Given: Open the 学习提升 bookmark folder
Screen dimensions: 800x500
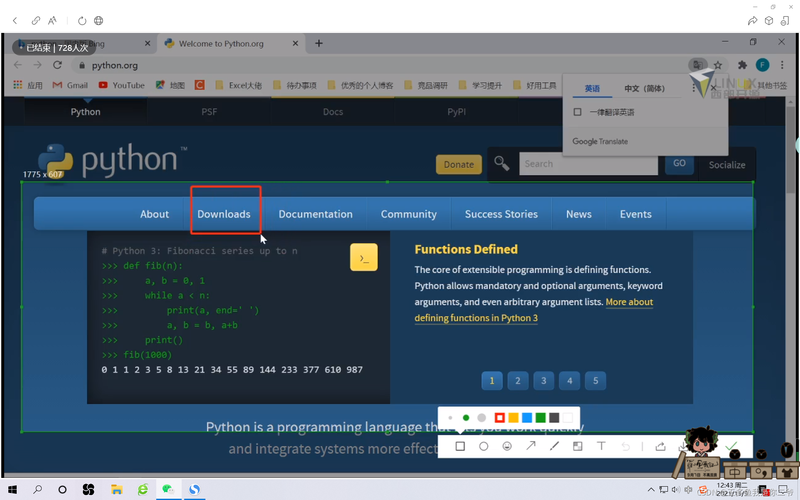Looking at the screenshot, I should pyautogui.click(x=480, y=85).
